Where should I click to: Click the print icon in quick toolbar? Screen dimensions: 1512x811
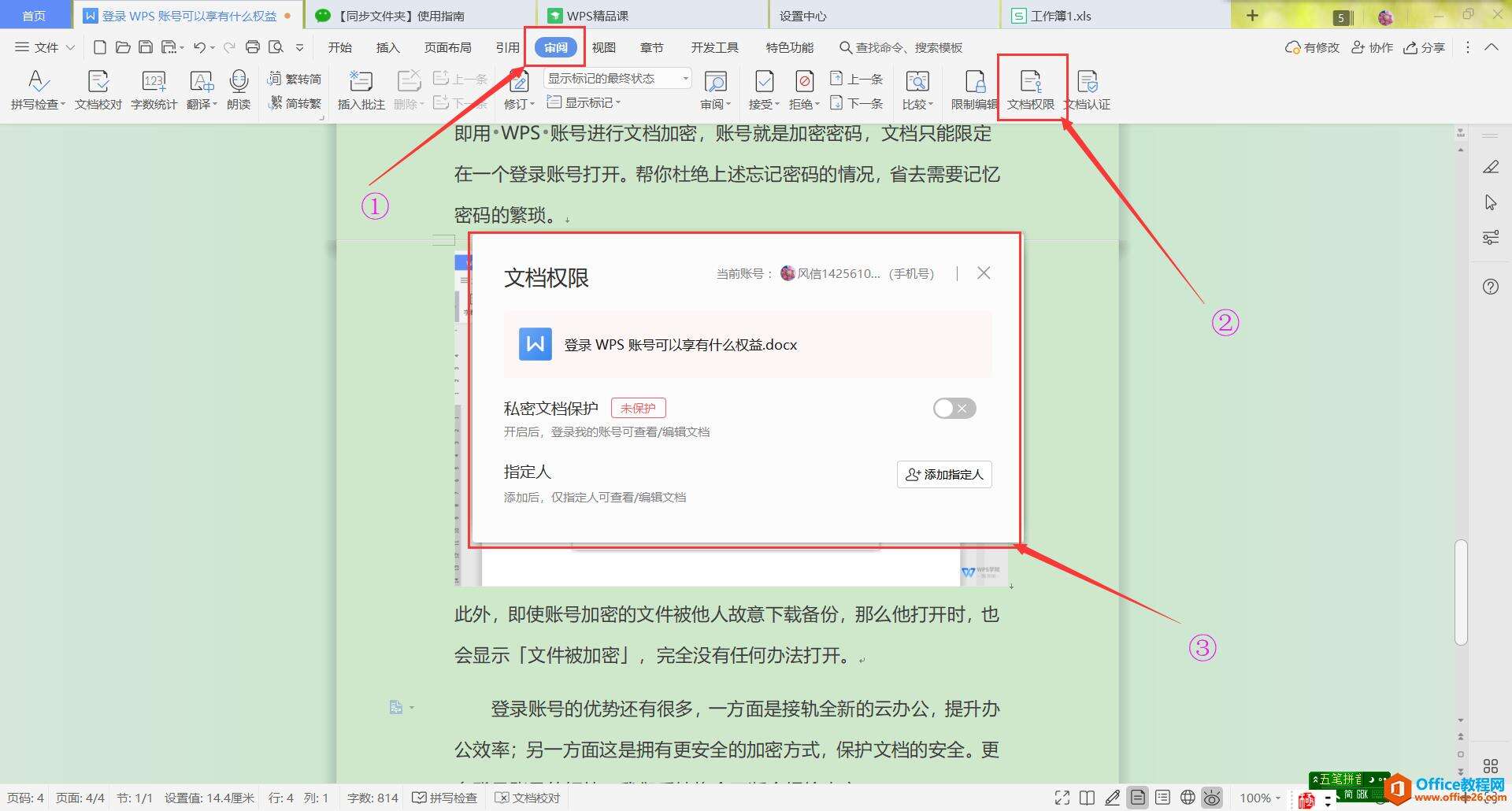tap(253, 47)
